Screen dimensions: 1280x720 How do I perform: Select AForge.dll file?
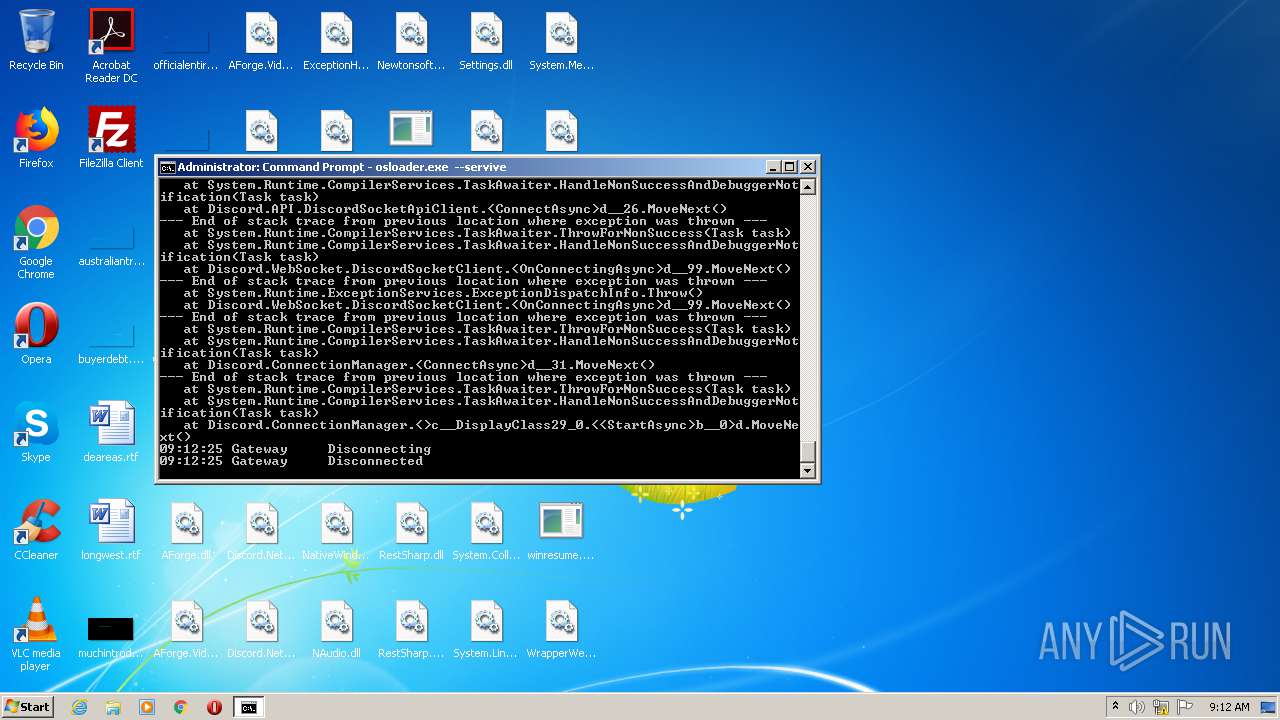tap(186, 531)
